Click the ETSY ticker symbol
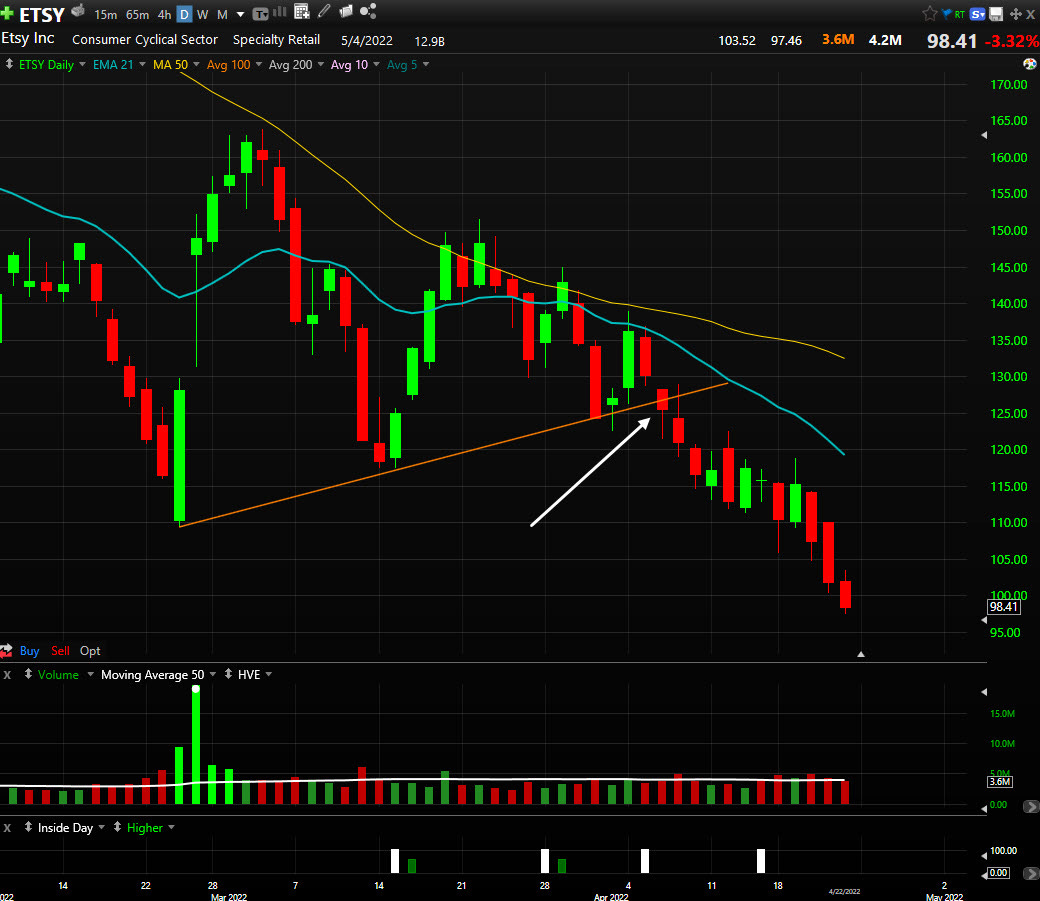Image resolution: width=1040 pixels, height=901 pixels. pyautogui.click(x=42, y=15)
